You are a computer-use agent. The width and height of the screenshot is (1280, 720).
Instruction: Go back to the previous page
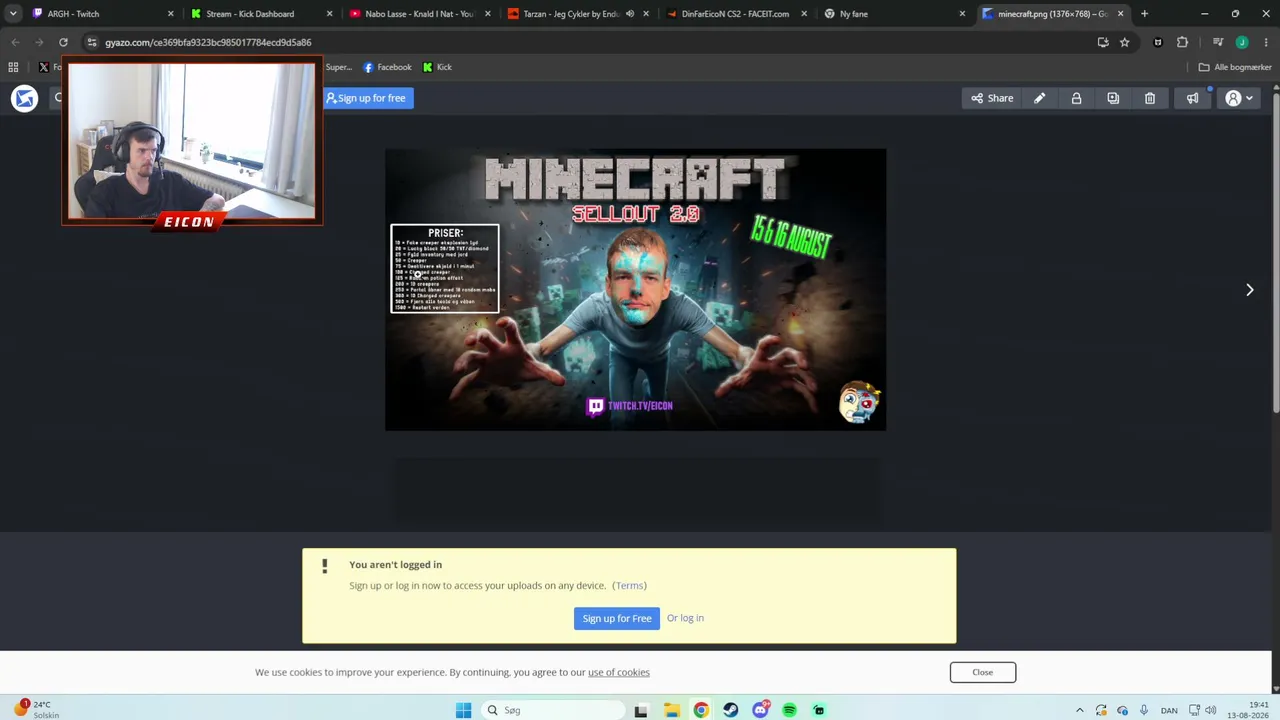[x=15, y=42]
